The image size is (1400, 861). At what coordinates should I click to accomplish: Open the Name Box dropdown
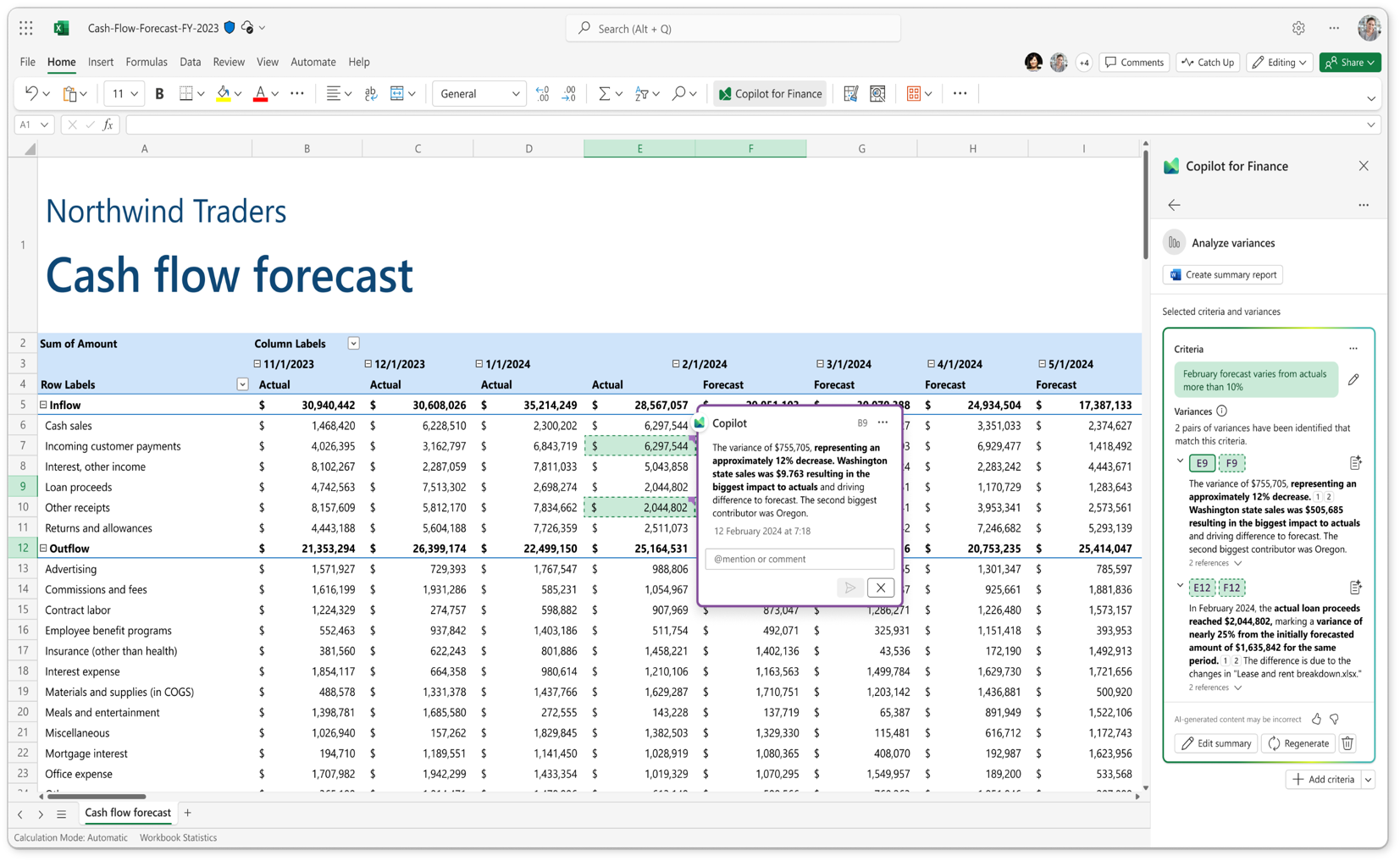pyautogui.click(x=44, y=124)
